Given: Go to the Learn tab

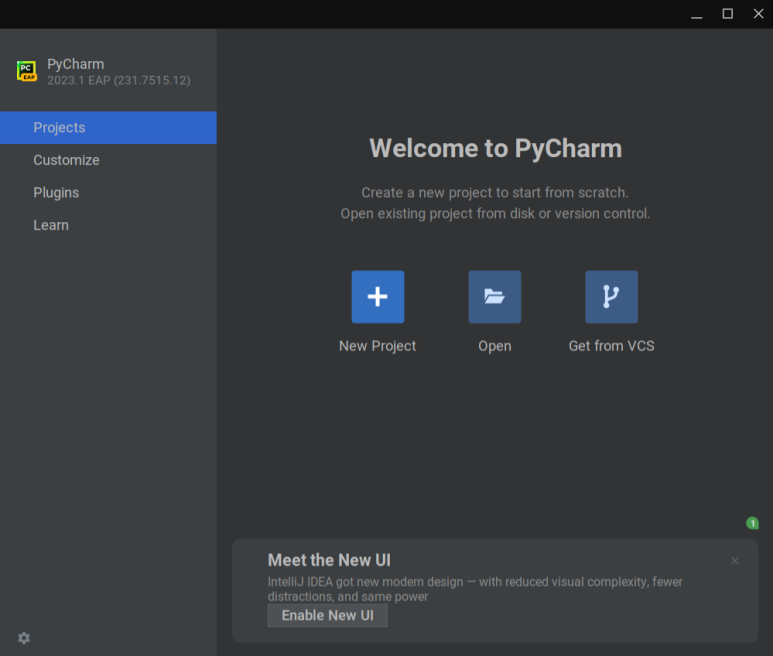Looking at the screenshot, I should coord(108,225).
